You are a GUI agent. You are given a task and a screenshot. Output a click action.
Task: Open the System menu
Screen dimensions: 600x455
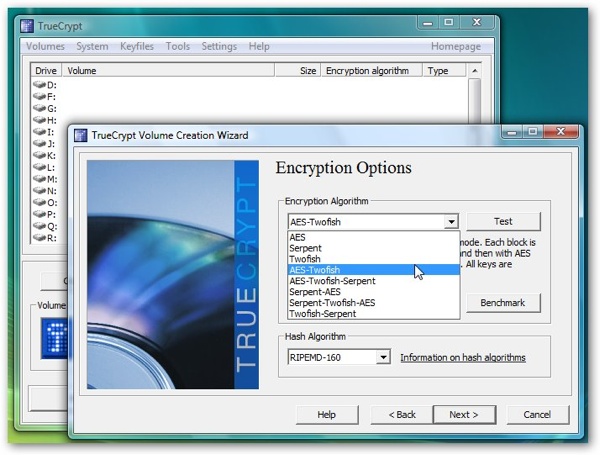[92, 46]
